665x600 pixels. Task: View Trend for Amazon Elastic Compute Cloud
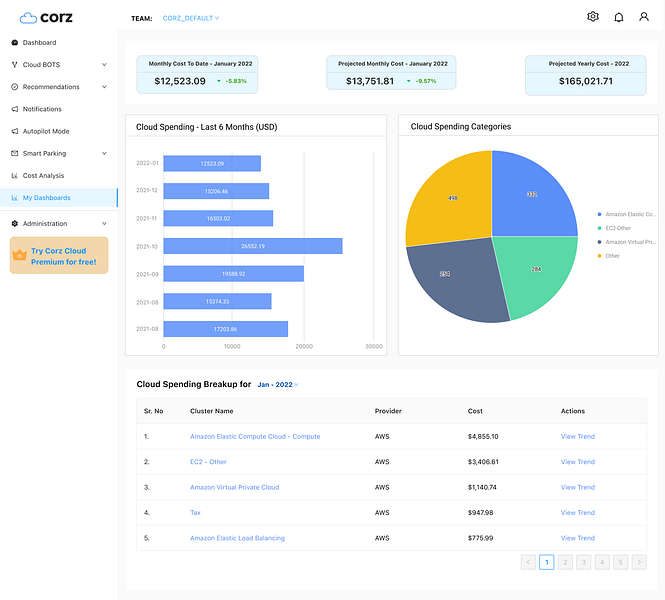[578, 436]
